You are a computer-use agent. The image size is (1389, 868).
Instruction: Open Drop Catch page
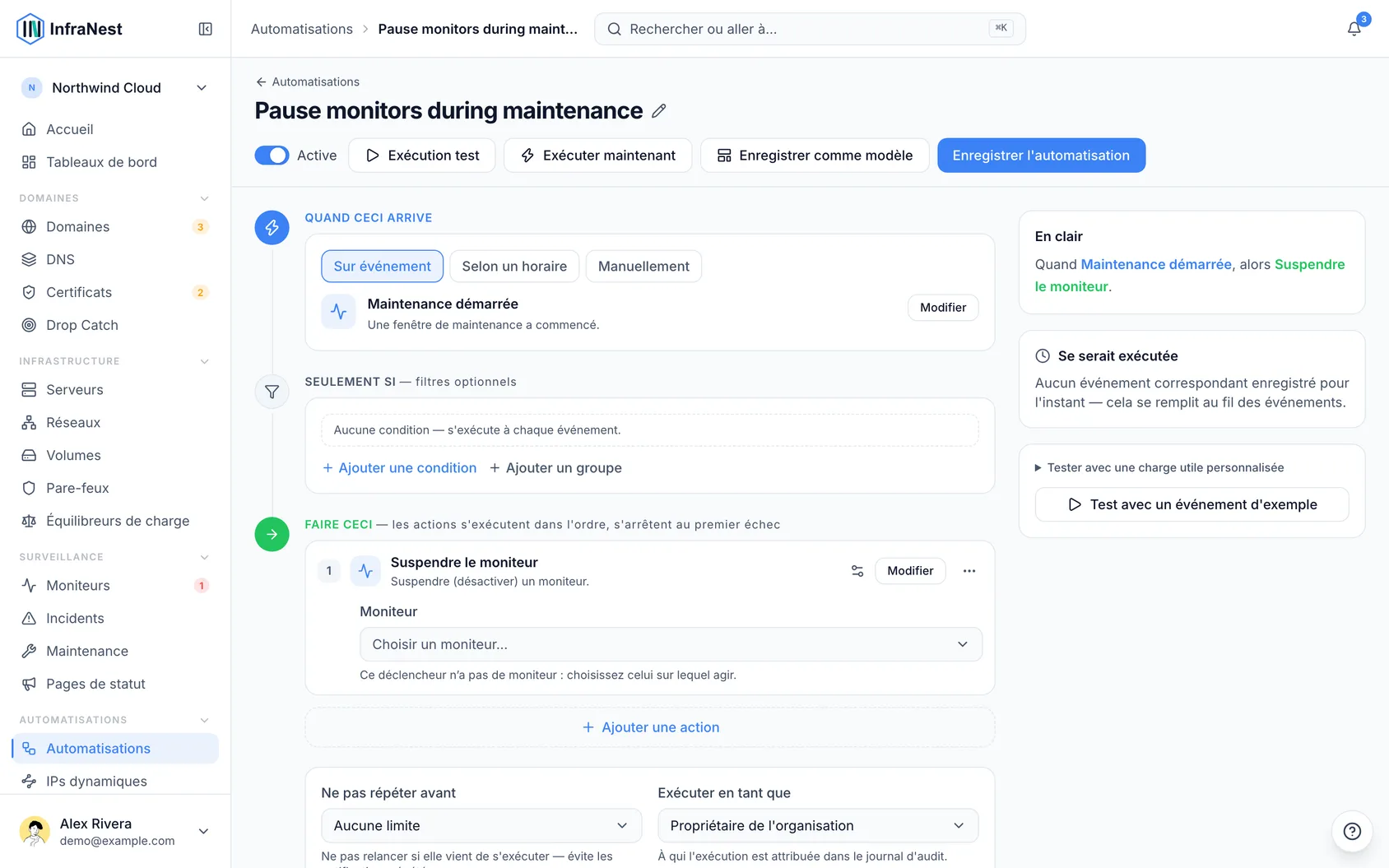tap(115, 325)
